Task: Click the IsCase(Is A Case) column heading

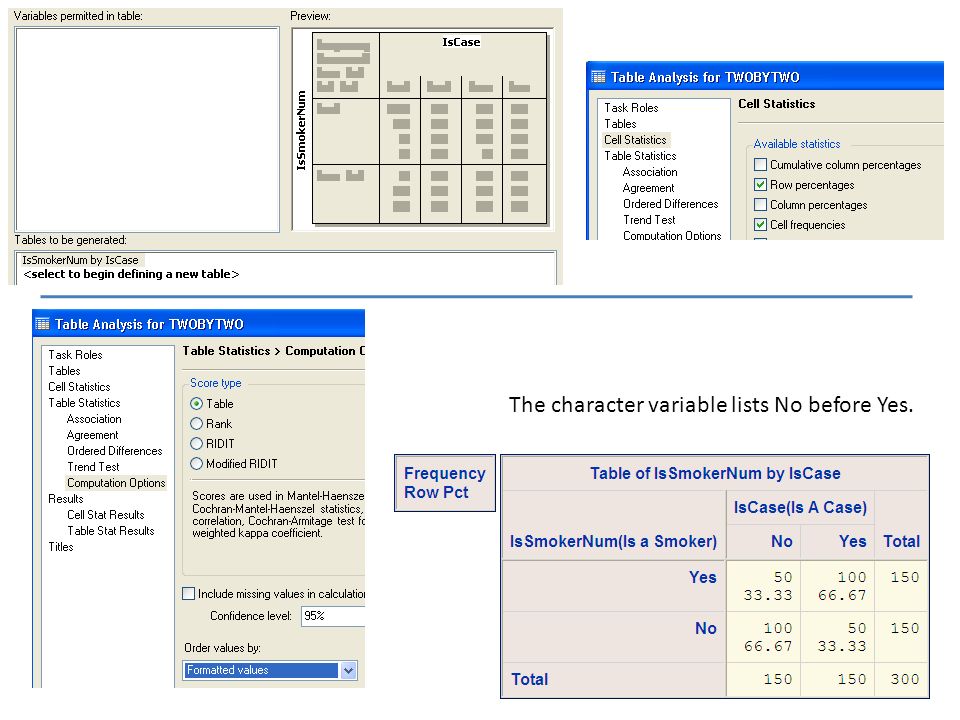Action: click(800, 507)
